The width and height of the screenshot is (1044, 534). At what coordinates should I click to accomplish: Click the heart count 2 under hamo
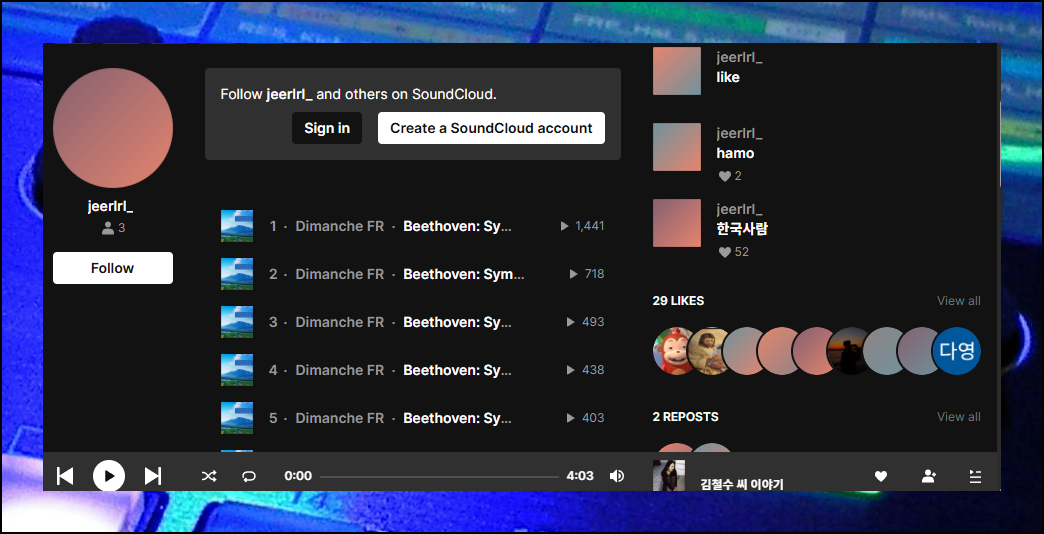click(x=730, y=176)
